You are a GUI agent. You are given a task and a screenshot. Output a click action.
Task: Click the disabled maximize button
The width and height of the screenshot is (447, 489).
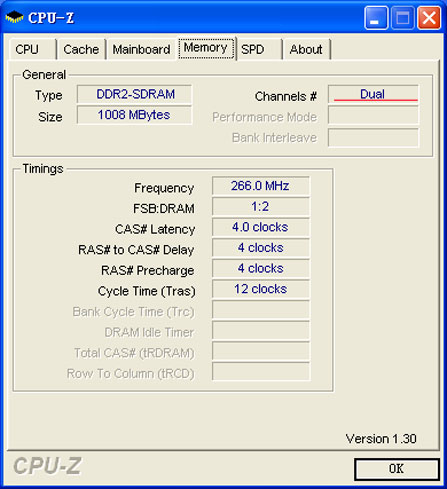coord(402,18)
